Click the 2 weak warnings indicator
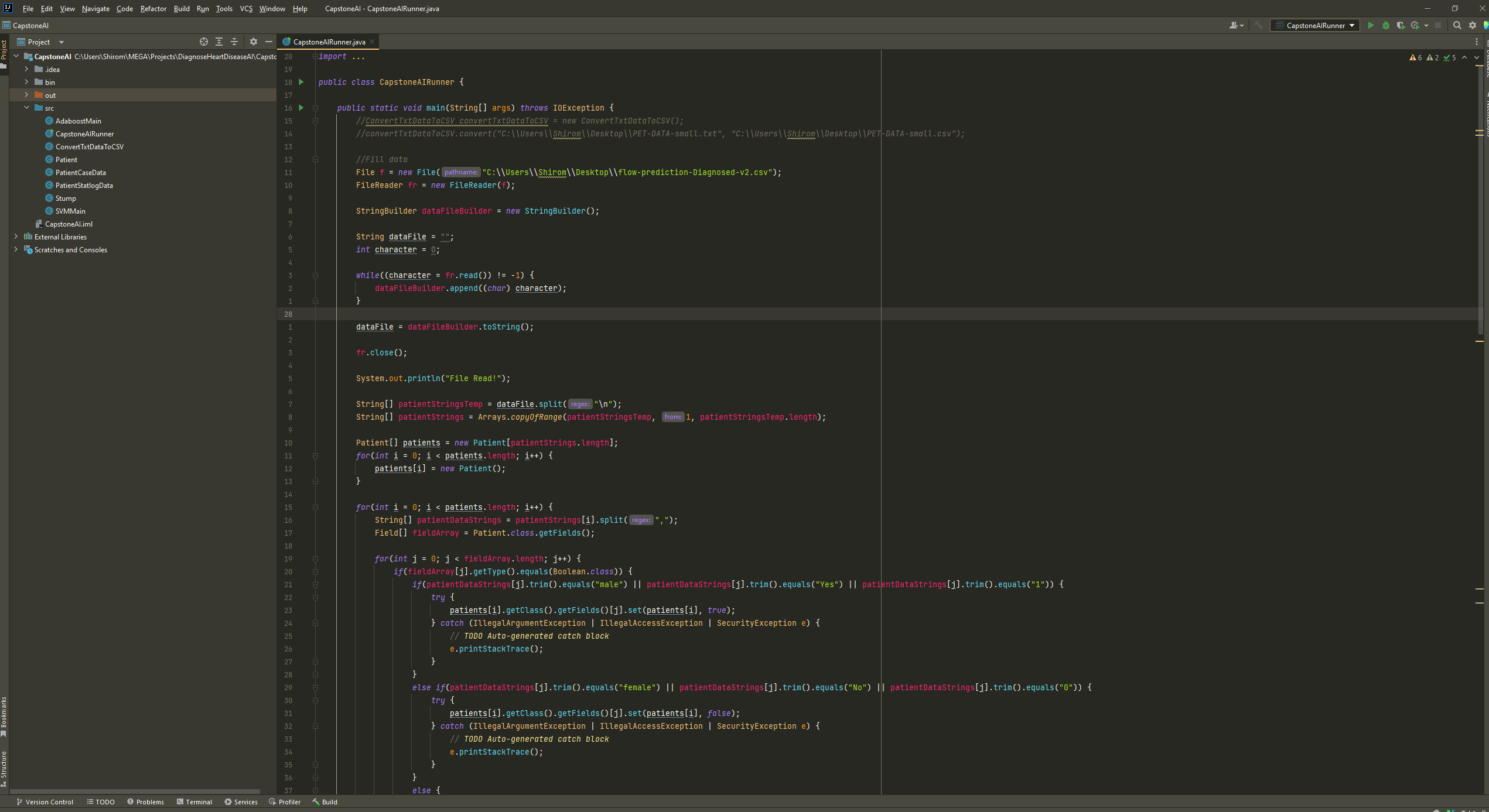Viewport: 1489px width, 812px height. 1433,57
